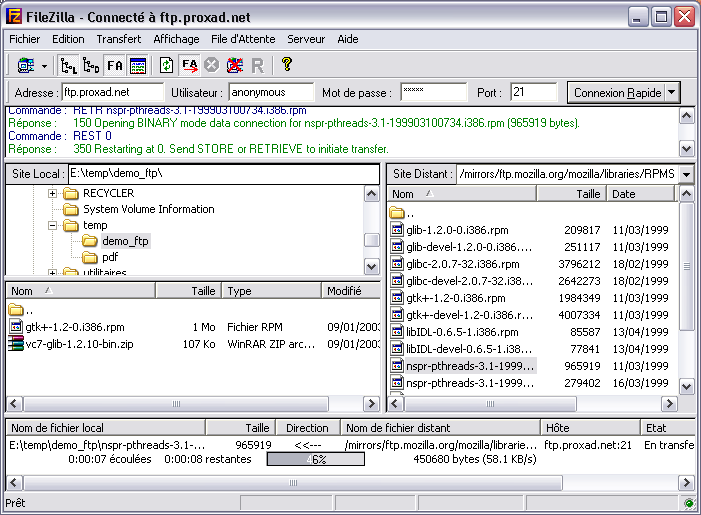Toggle the message log view icon
Screen dimensions: 701x515
pos(138,66)
